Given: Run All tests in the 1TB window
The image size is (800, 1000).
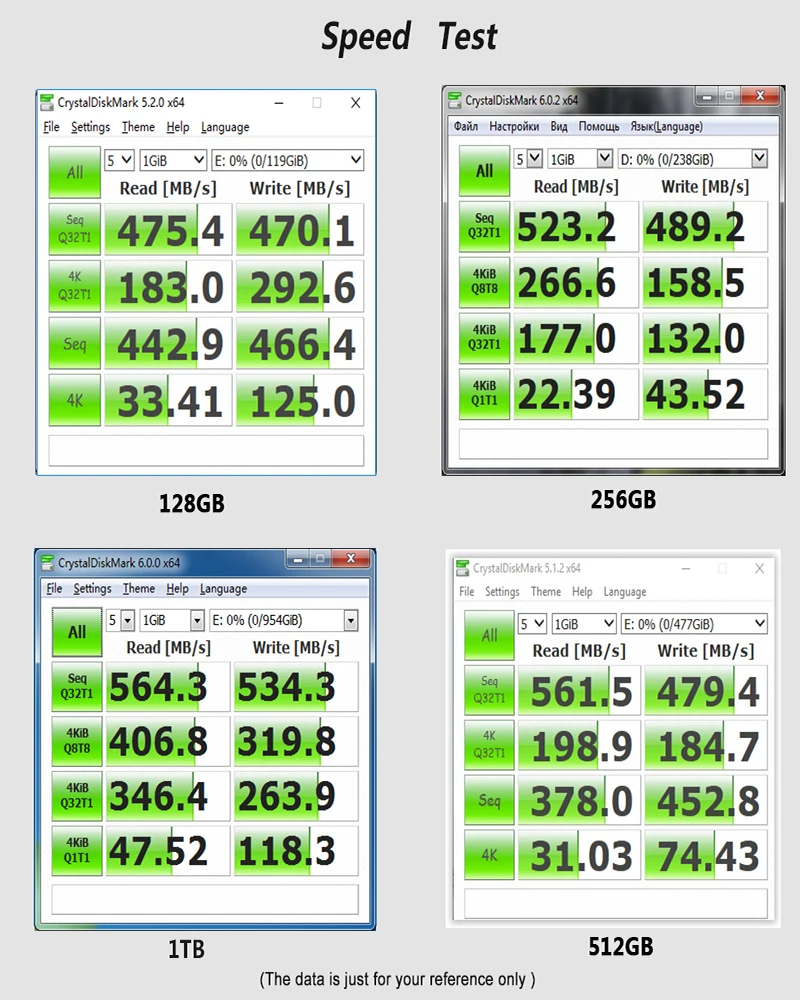Looking at the screenshot, I should [77, 631].
